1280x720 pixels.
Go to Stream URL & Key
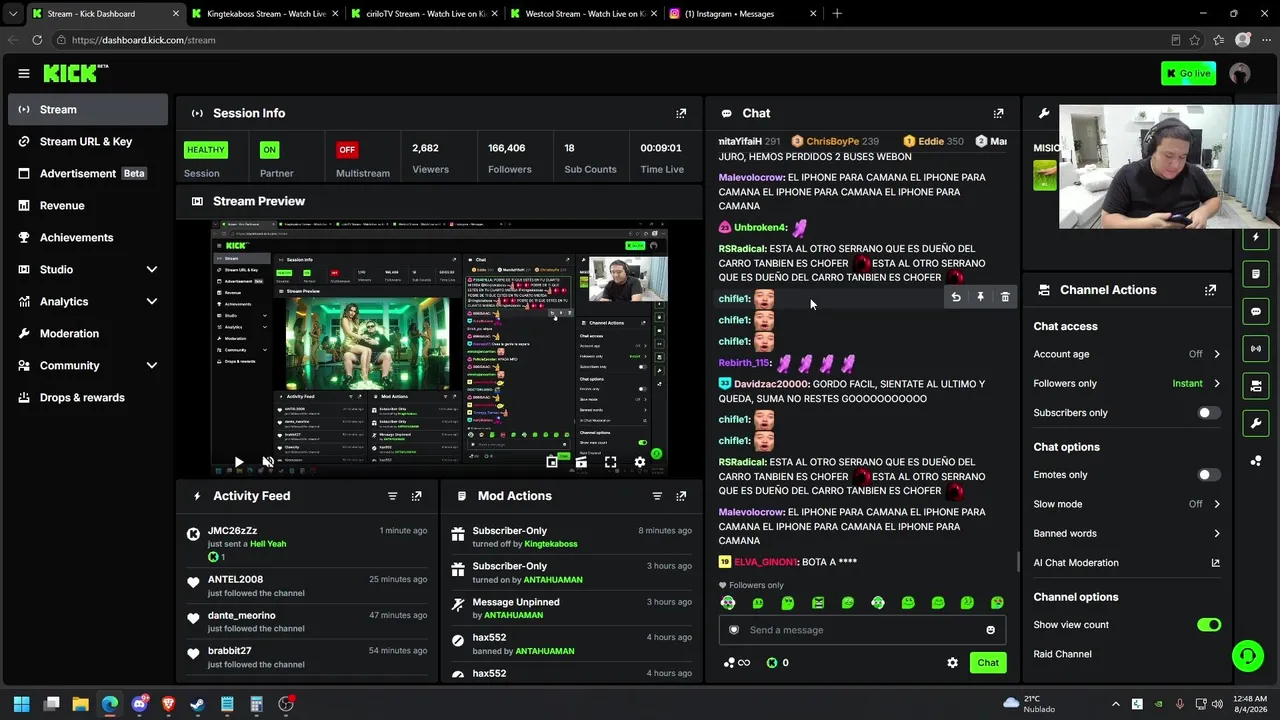(x=88, y=141)
